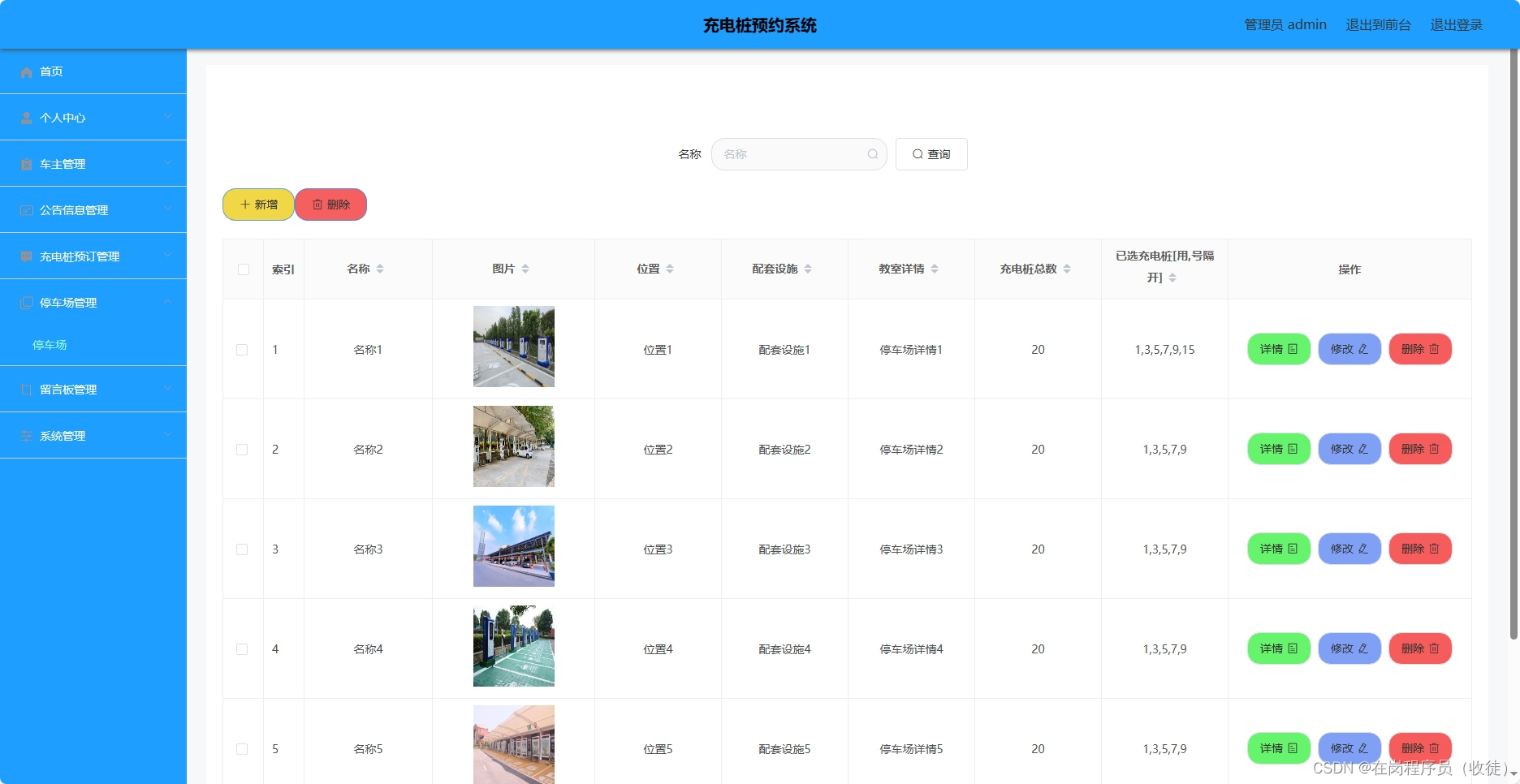The image size is (1520, 784).
Task: Click 删除 for row 名称1
Action: pyautogui.click(x=1420, y=349)
